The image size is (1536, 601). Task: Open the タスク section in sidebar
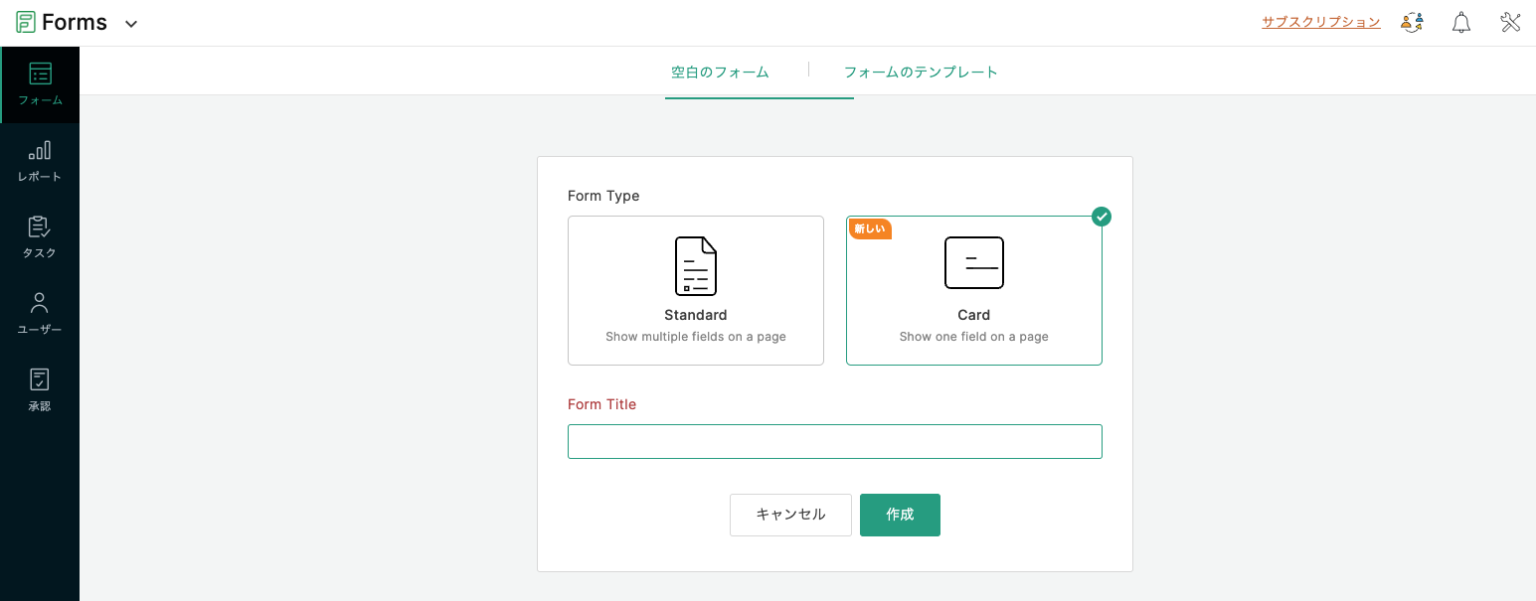click(39, 237)
